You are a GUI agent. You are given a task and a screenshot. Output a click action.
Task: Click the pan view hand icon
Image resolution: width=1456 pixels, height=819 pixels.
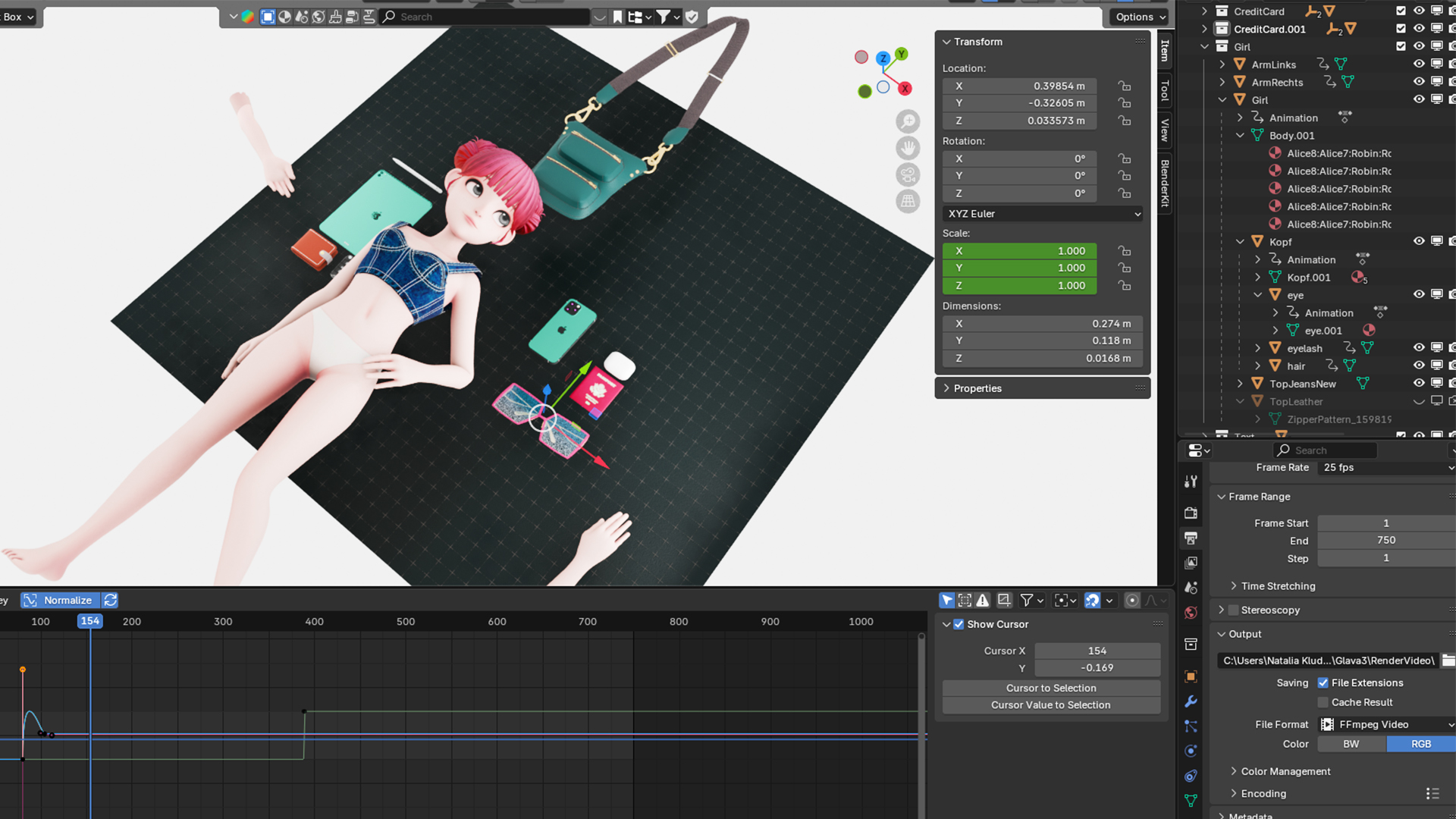[x=908, y=148]
